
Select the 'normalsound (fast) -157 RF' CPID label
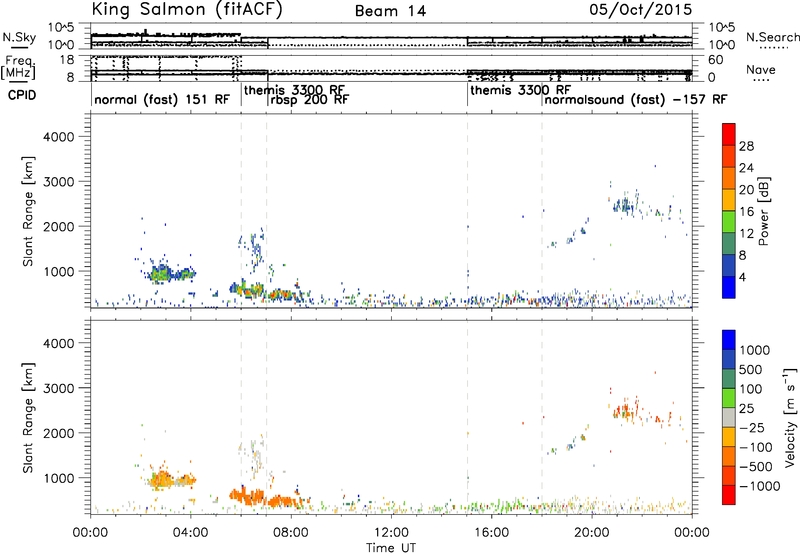pos(636,99)
